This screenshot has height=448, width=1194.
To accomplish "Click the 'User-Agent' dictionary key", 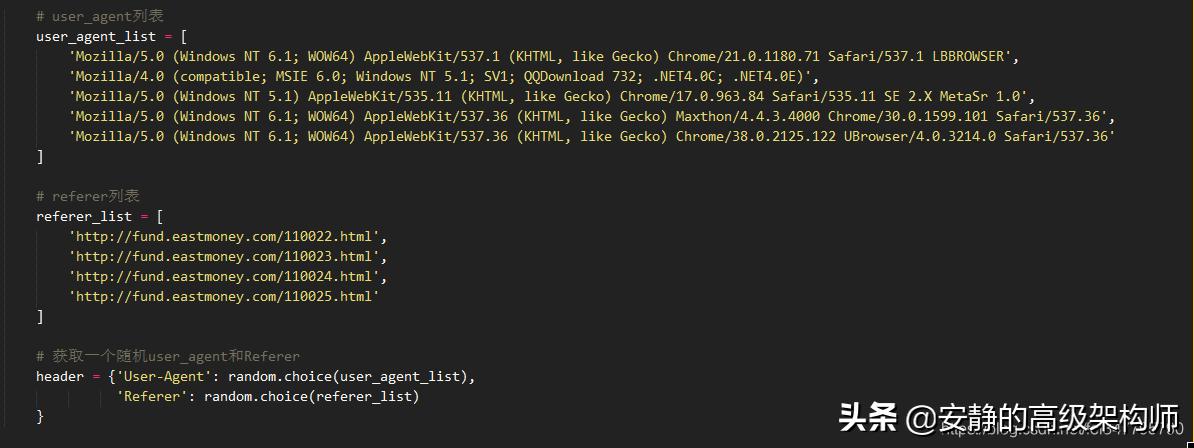I will (164, 376).
